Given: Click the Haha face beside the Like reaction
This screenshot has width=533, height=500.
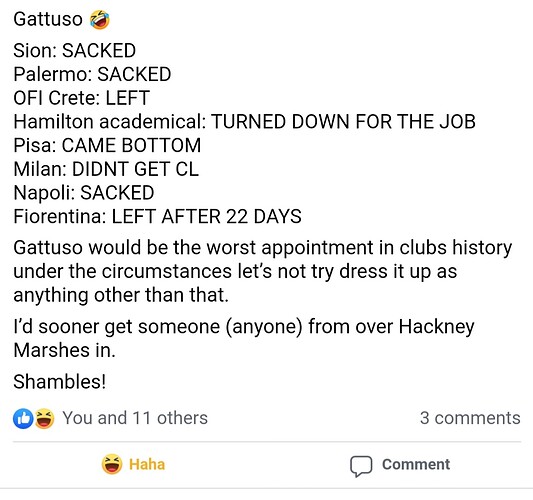Looking at the screenshot, I should 44,418.
